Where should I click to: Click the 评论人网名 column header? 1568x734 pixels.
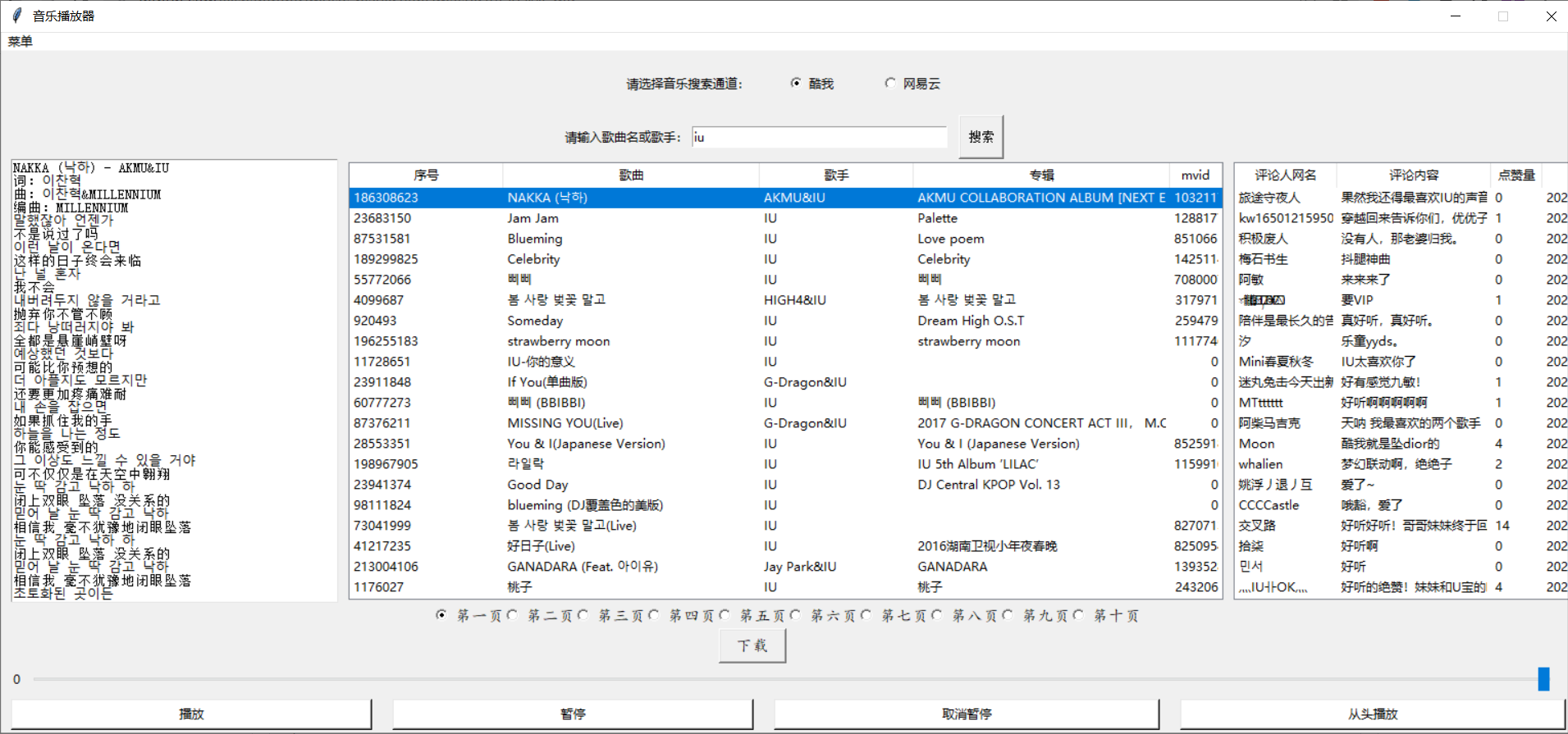pos(1286,175)
